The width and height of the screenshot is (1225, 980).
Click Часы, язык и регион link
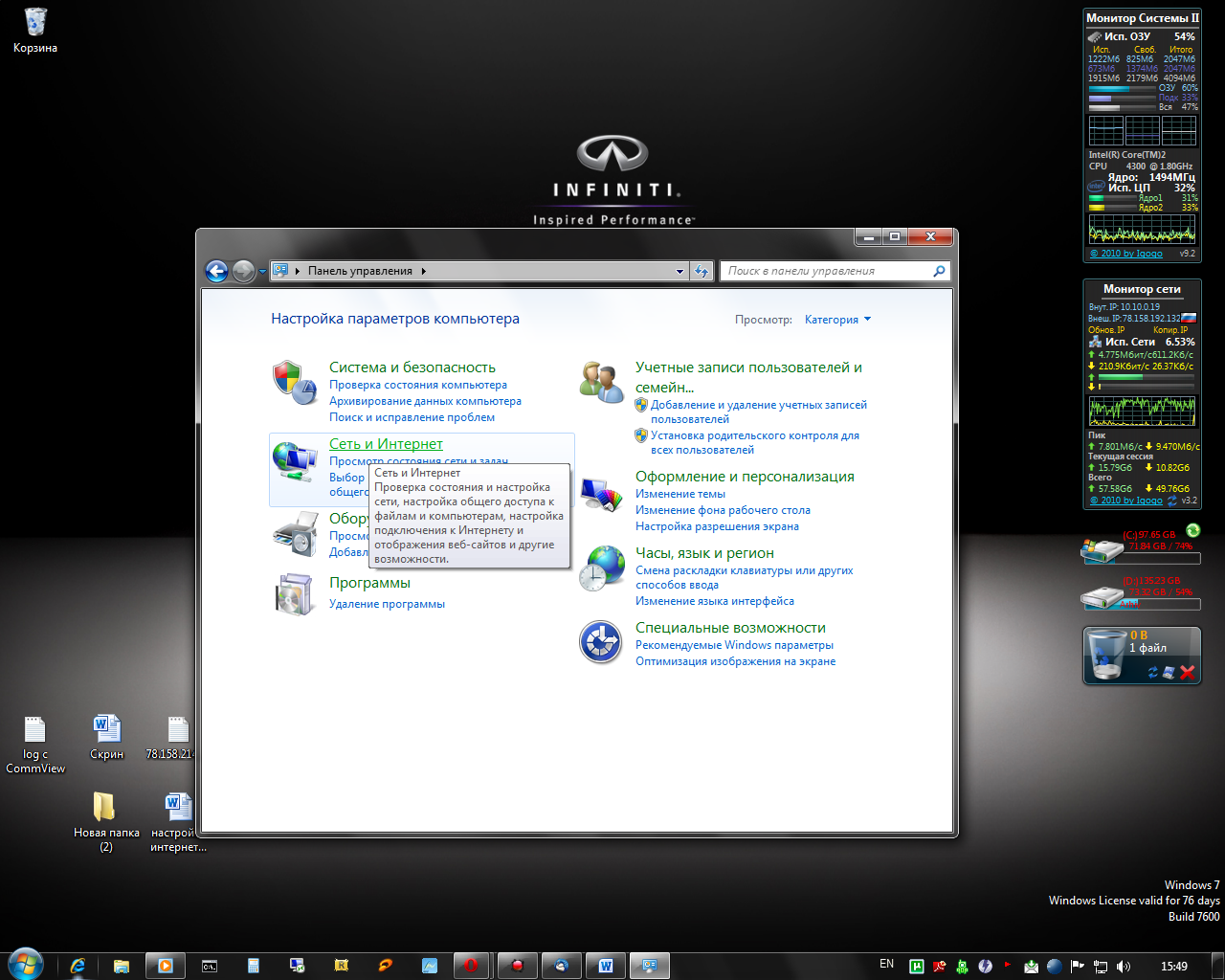tap(704, 553)
